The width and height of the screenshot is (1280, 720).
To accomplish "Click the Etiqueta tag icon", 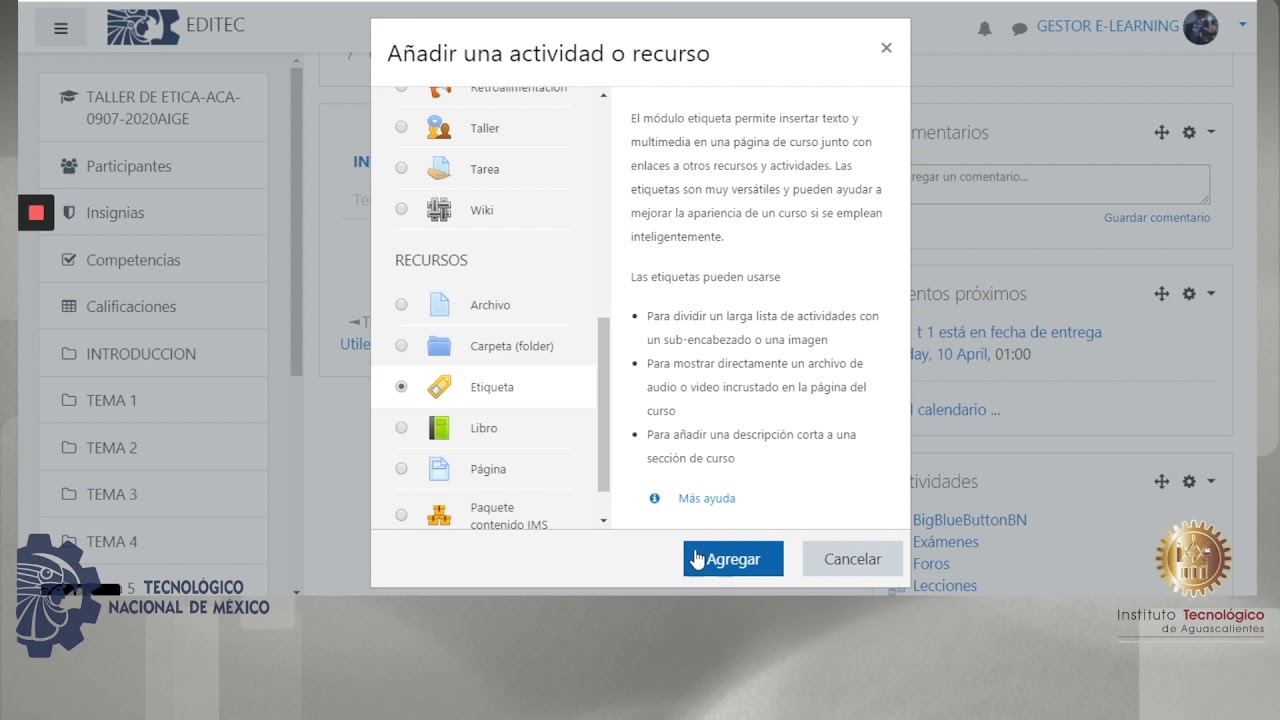I will [439, 387].
